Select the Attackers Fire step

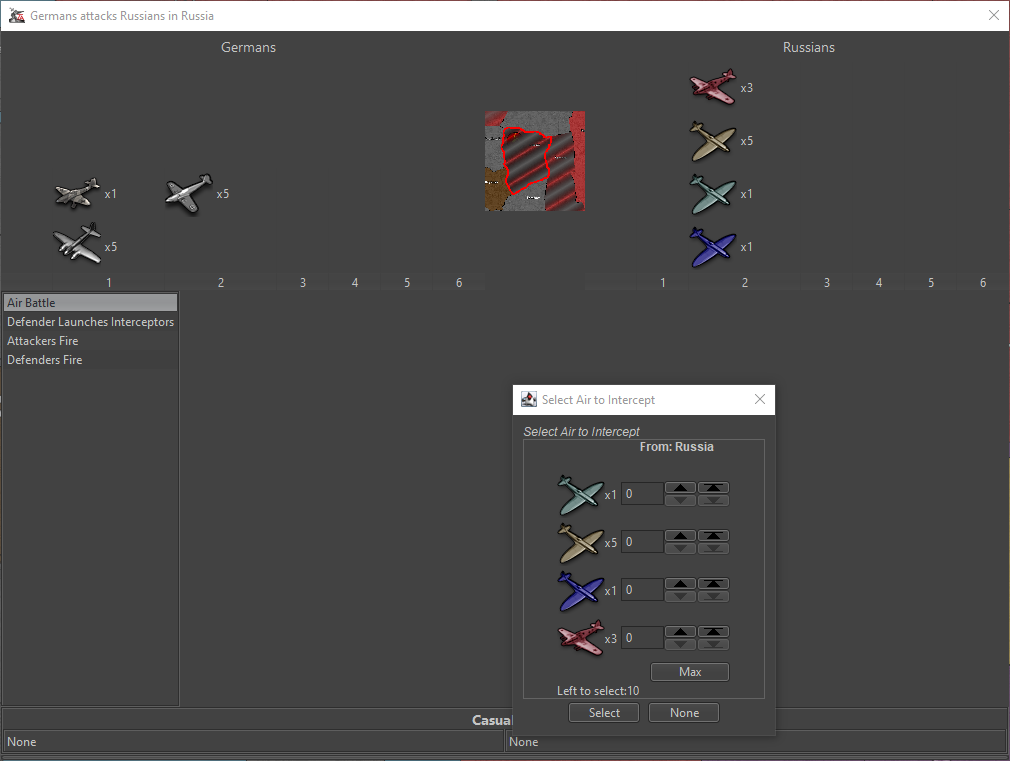[x=90, y=341]
